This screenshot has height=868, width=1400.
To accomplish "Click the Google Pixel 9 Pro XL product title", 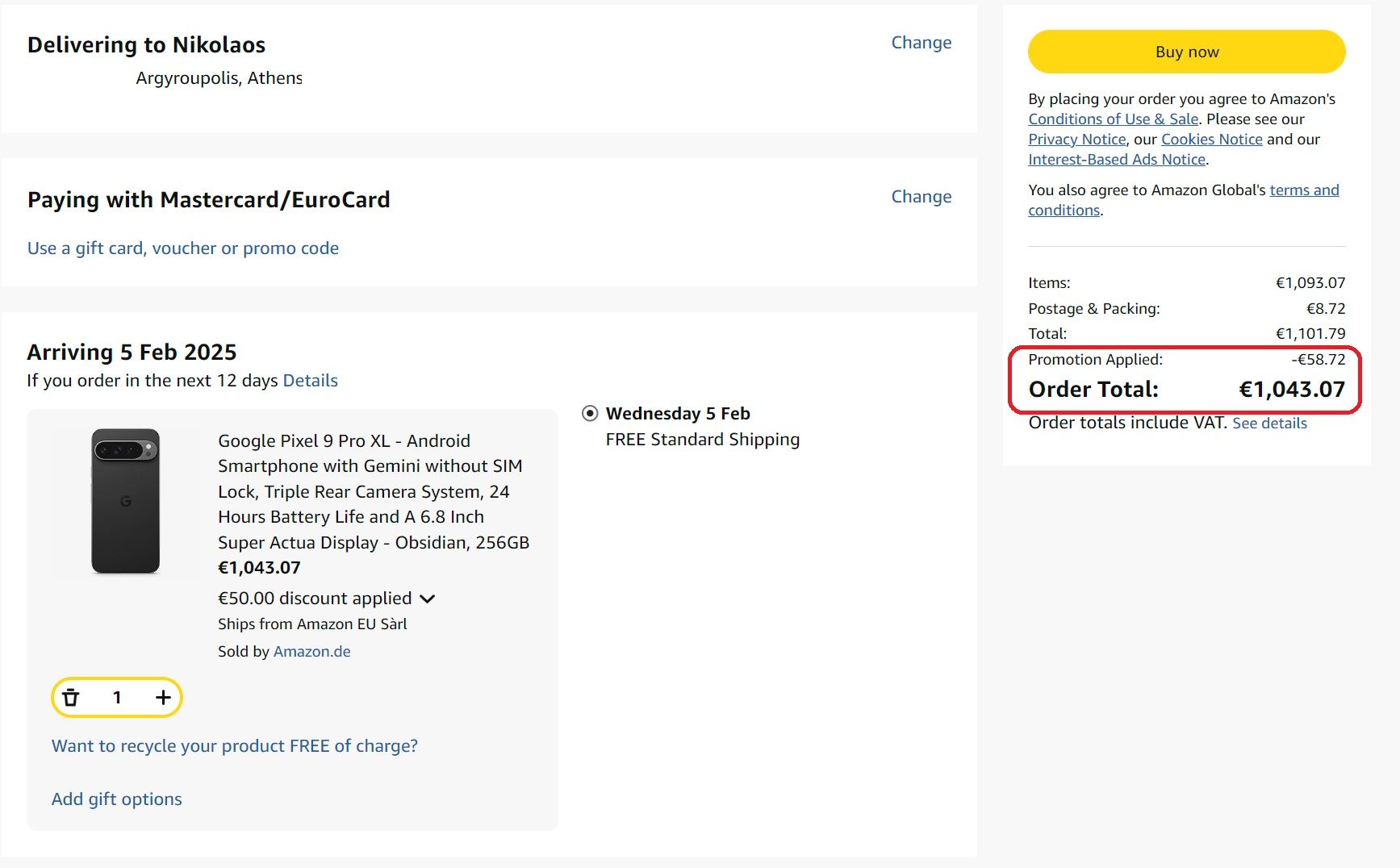I will [374, 491].
